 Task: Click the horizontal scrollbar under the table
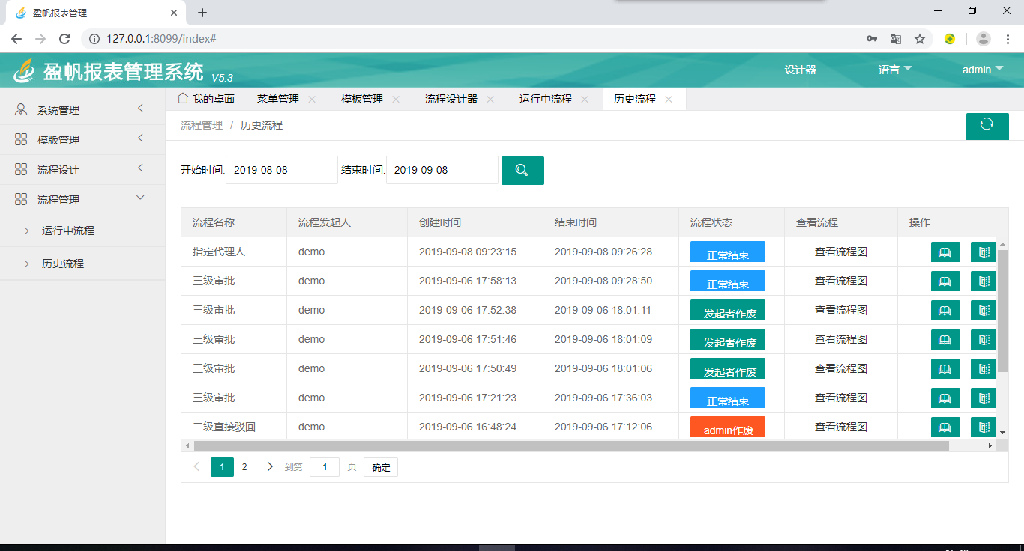[x=570, y=446]
